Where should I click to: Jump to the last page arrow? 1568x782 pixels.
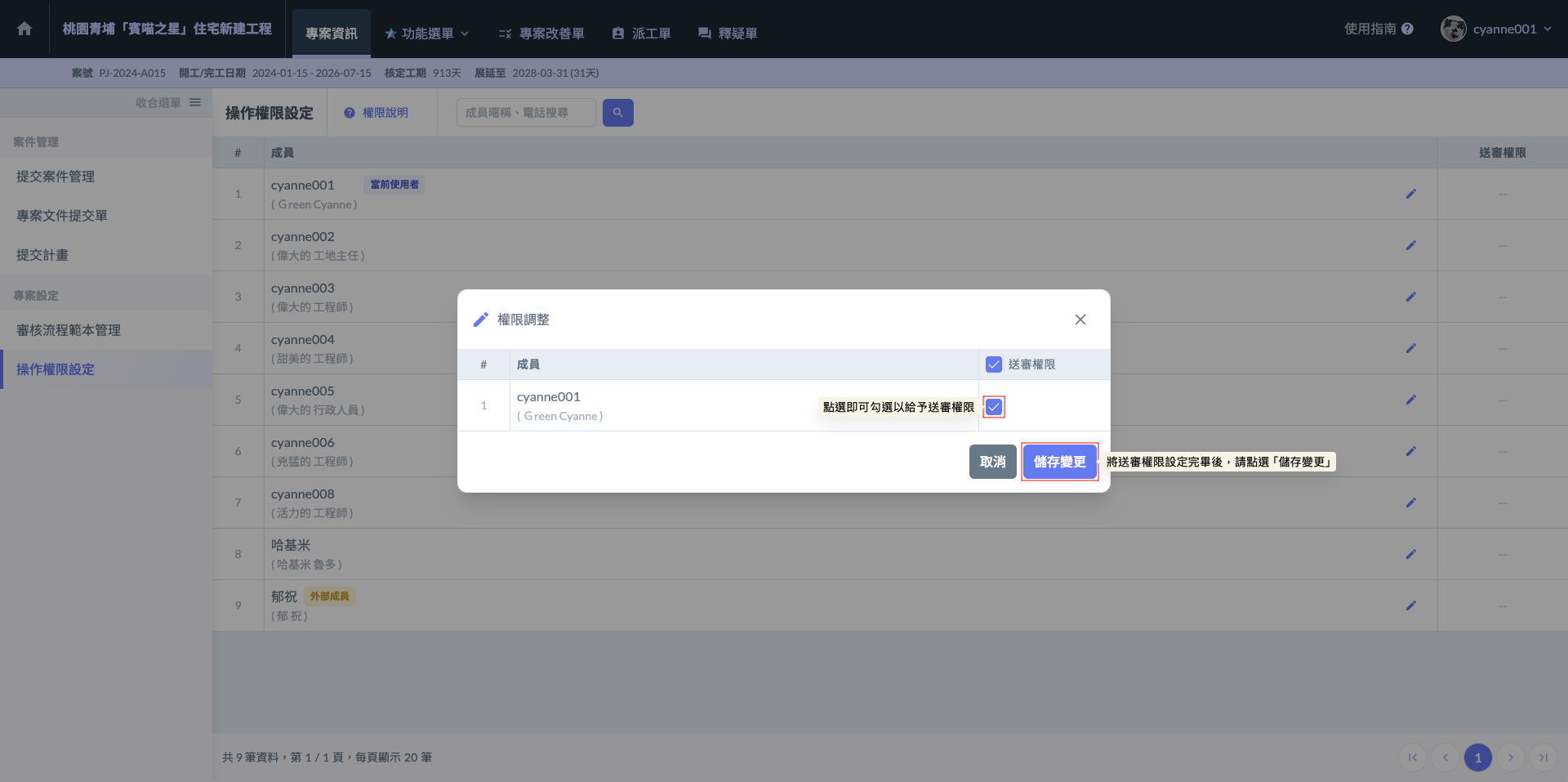(1543, 757)
